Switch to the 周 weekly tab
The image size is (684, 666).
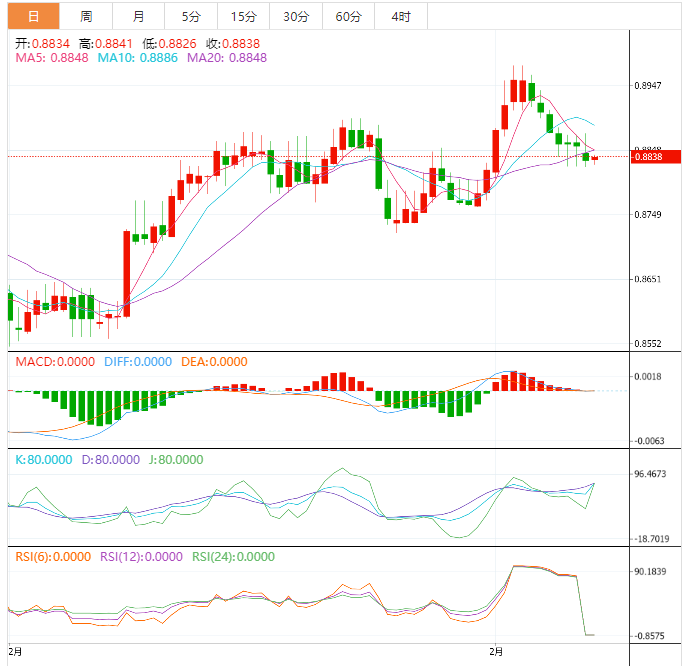86,16
